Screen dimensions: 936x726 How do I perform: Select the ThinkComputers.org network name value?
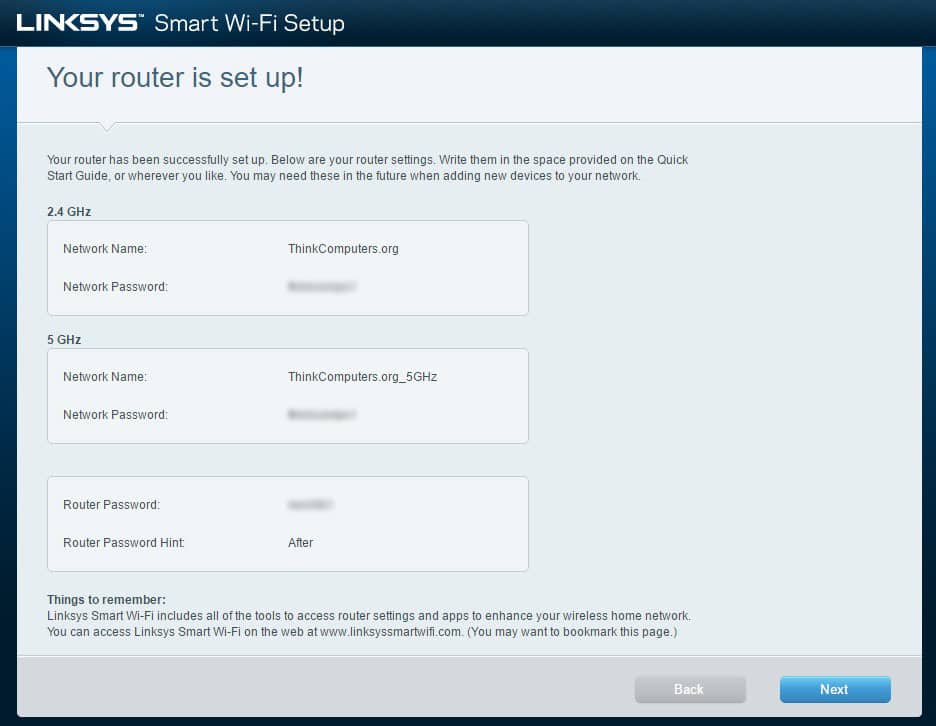(343, 248)
